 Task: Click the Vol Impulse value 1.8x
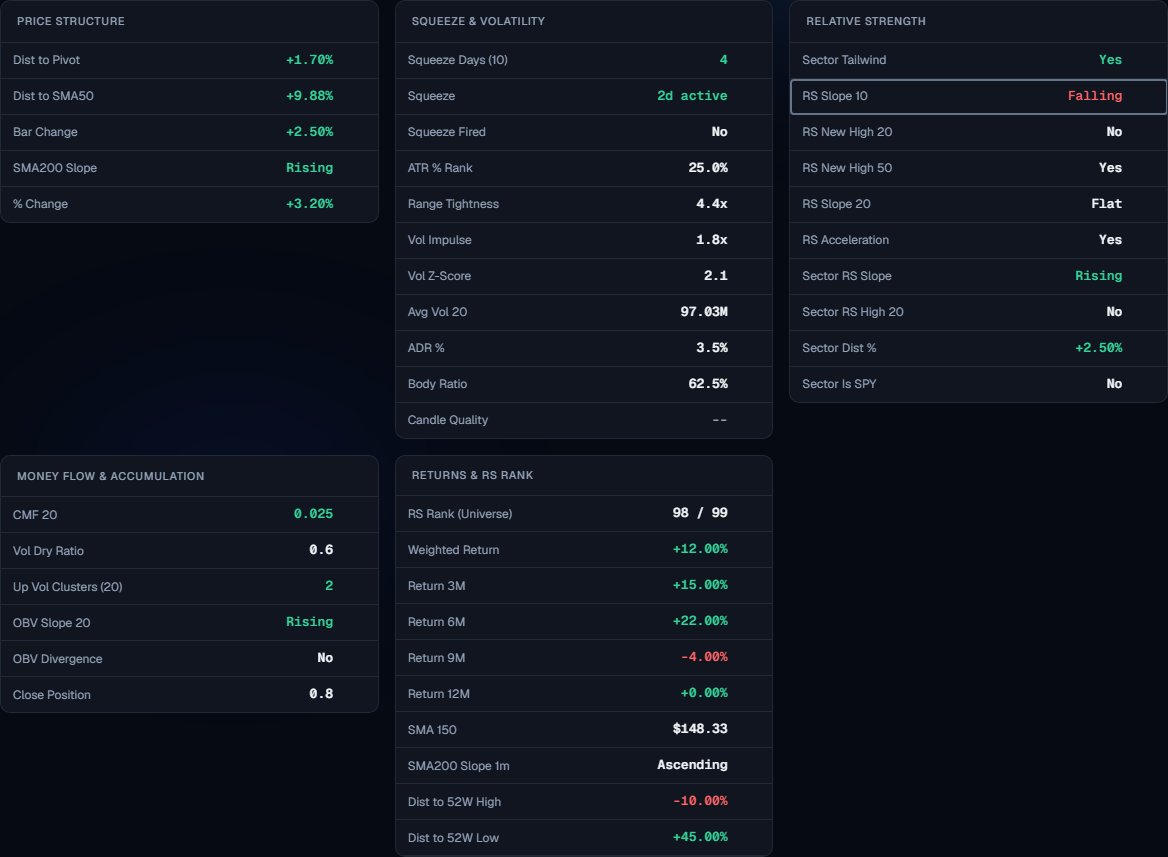click(711, 239)
